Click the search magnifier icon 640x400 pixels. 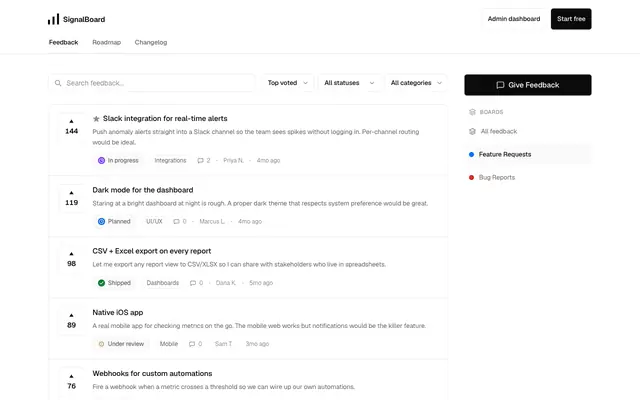tap(58, 83)
